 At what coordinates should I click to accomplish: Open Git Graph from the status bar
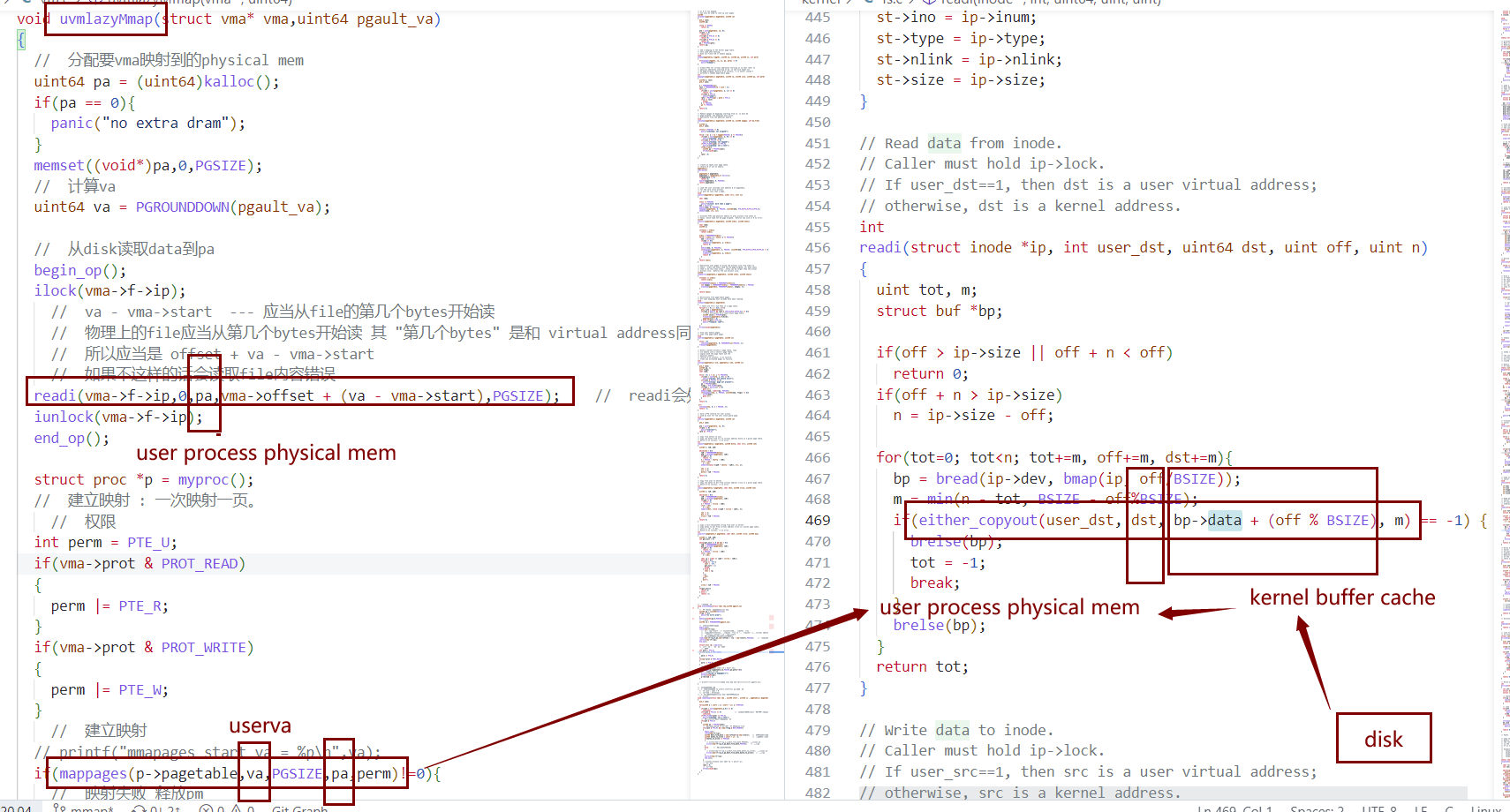[x=299, y=808]
